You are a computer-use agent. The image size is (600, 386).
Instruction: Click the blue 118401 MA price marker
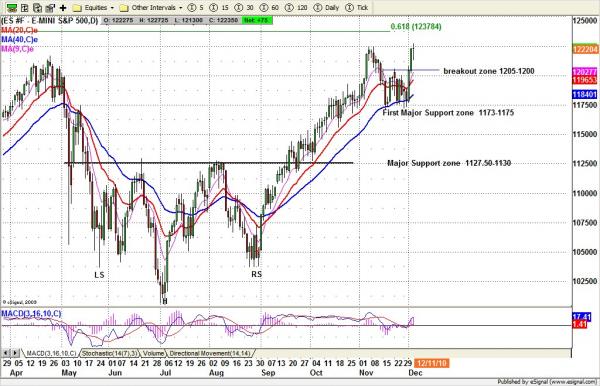[585, 94]
